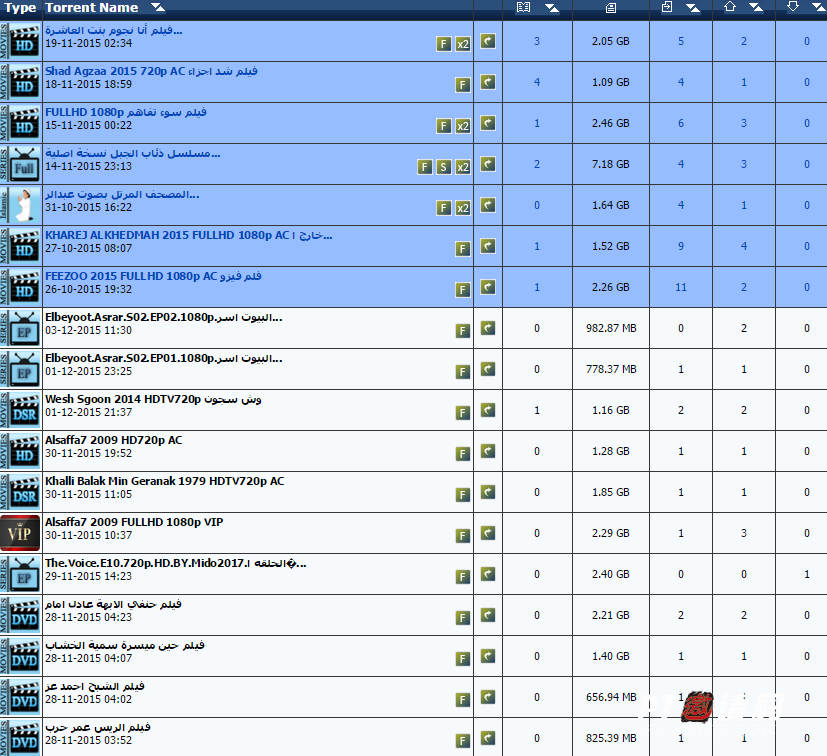
Task: Click the Type column header
Action: [x=20, y=8]
